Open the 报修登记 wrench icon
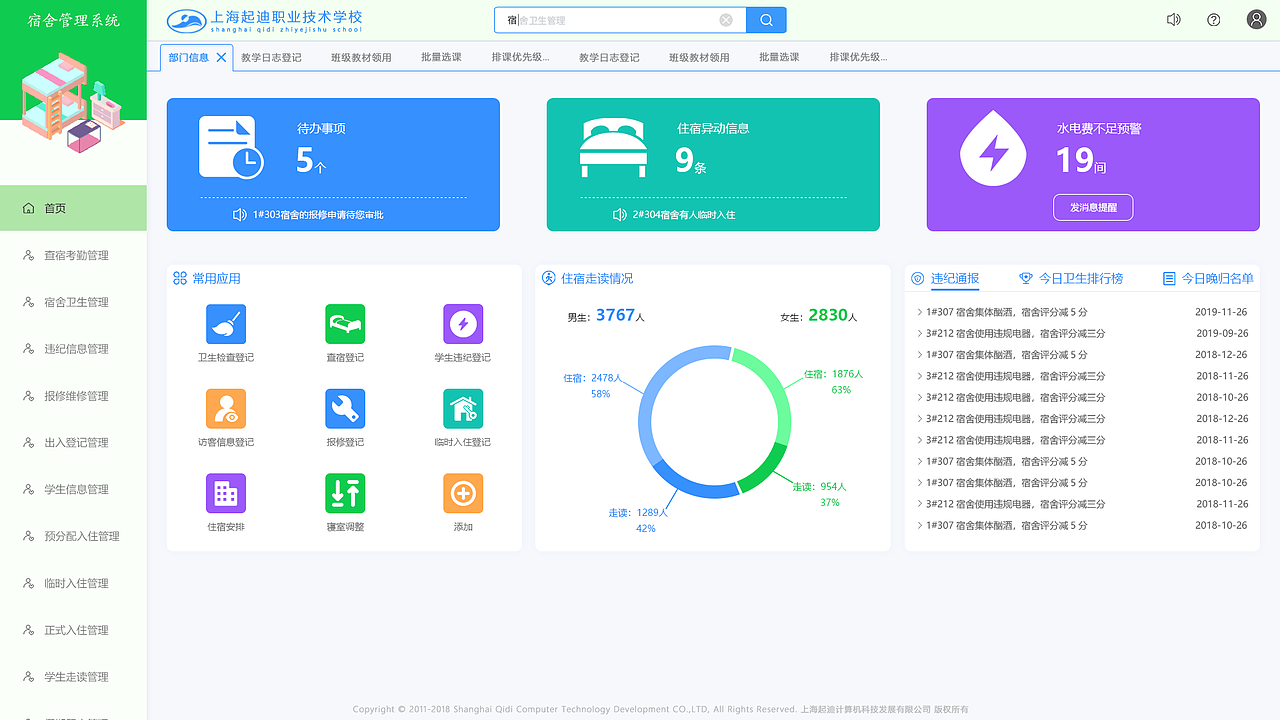 344,408
